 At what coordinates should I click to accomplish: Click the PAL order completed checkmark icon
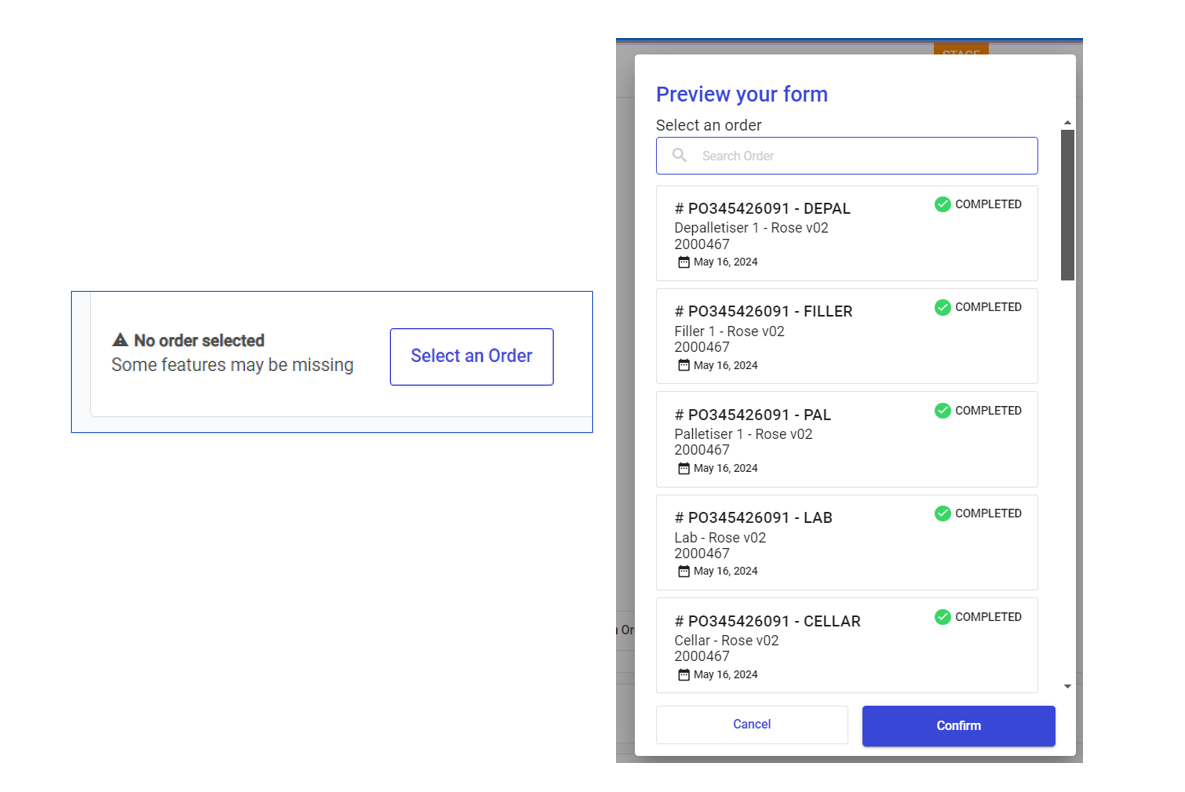coord(942,411)
